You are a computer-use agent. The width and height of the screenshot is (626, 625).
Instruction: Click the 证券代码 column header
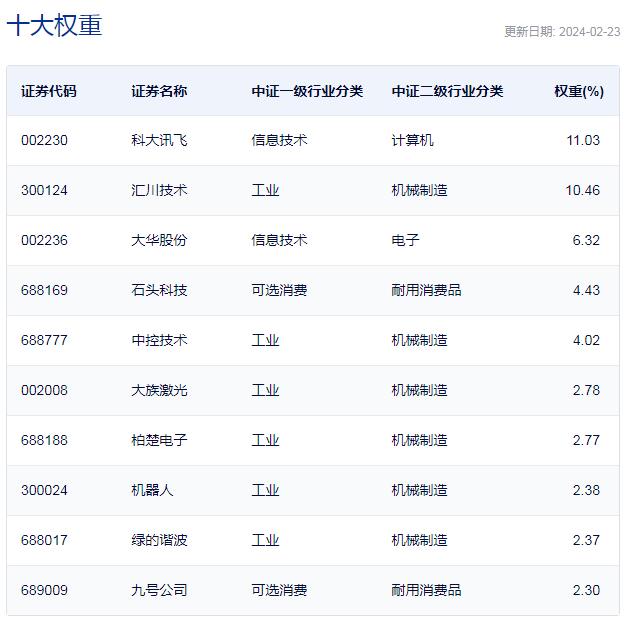point(49,91)
